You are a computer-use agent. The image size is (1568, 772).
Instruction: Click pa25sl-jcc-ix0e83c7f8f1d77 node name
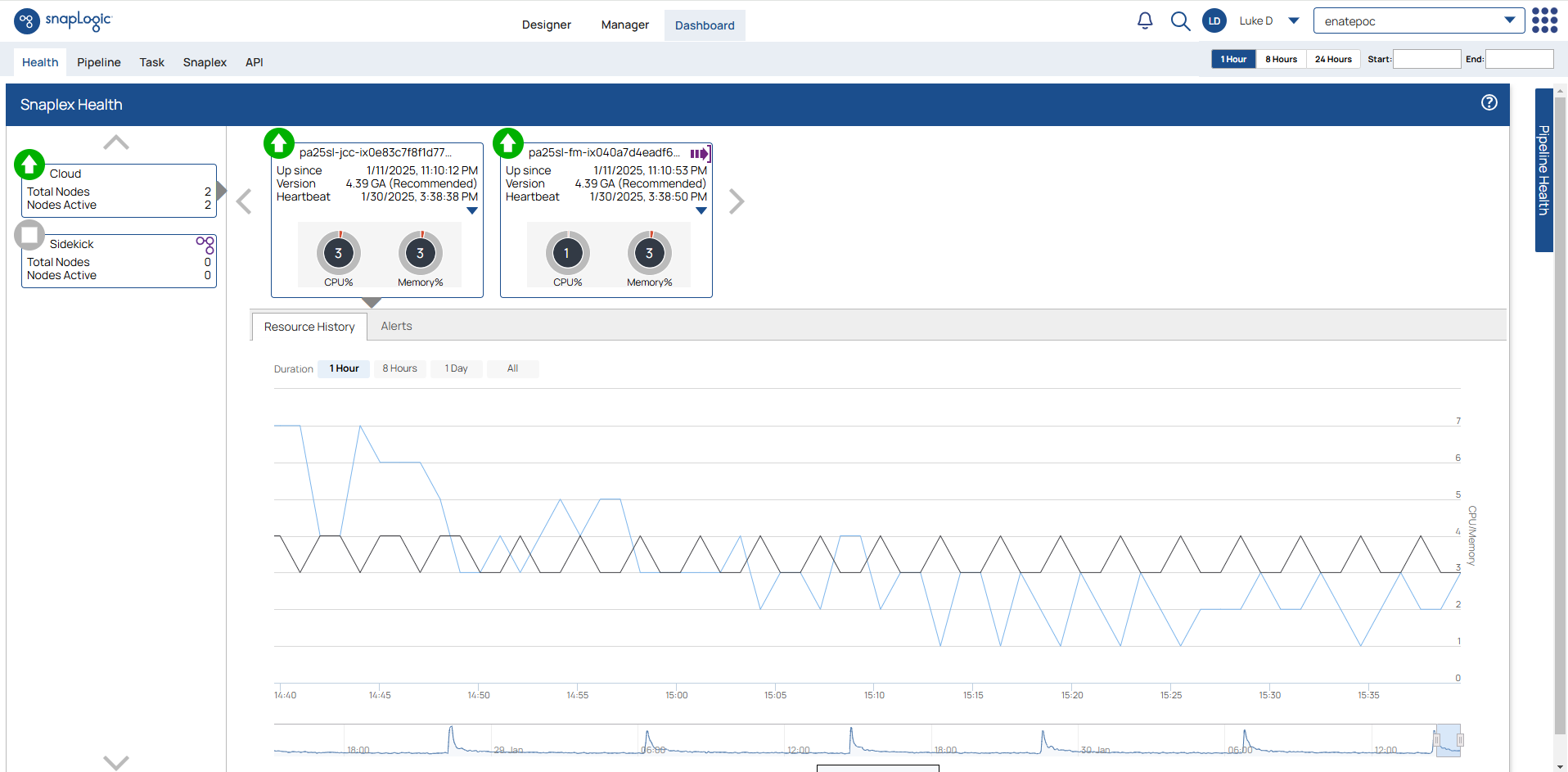(376, 152)
